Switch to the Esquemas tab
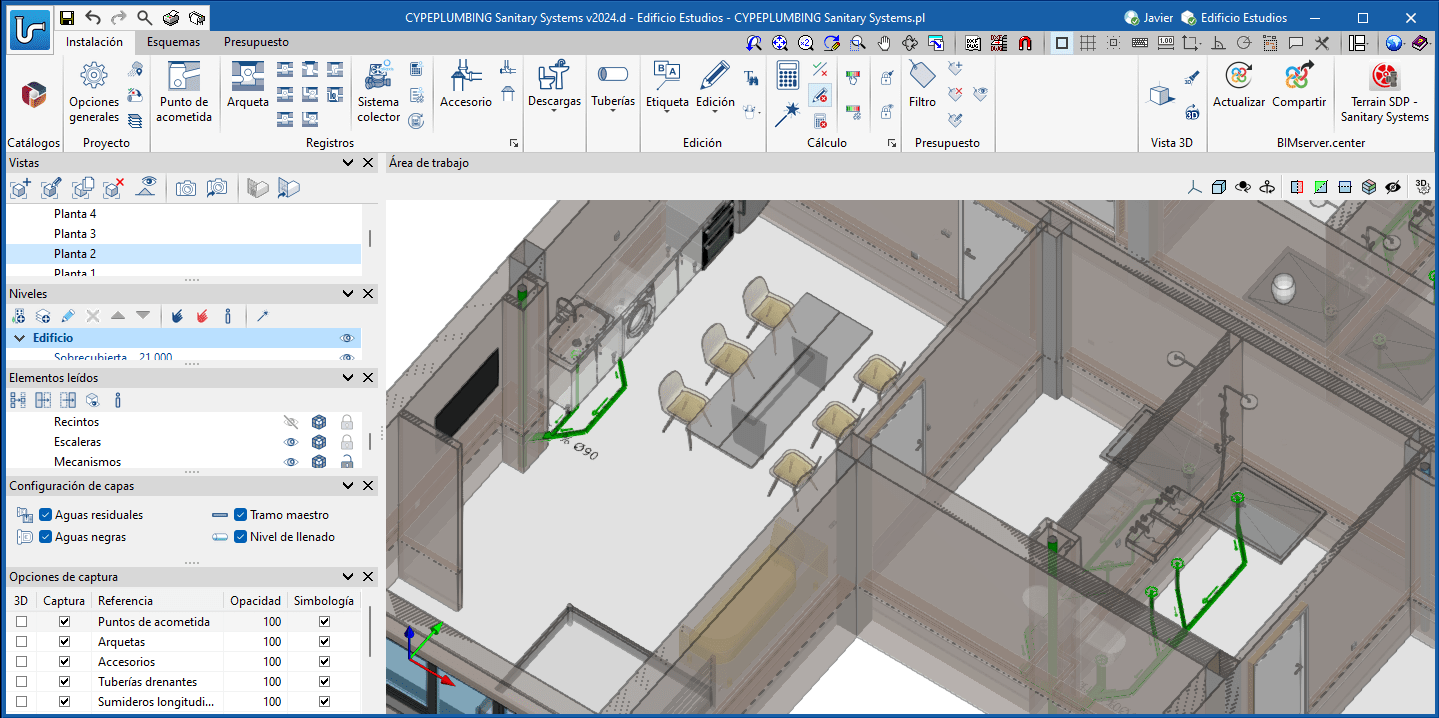 point(173,42)
